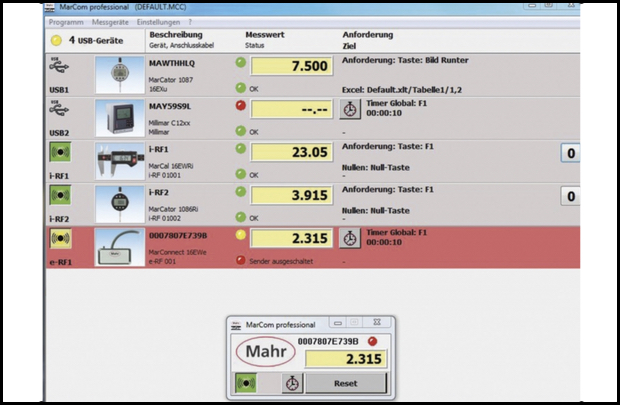The width and height of the screenshot is (620, 405).
Task: Click the green OK indicator in USB2 row
Action: [x=241, y=131]
